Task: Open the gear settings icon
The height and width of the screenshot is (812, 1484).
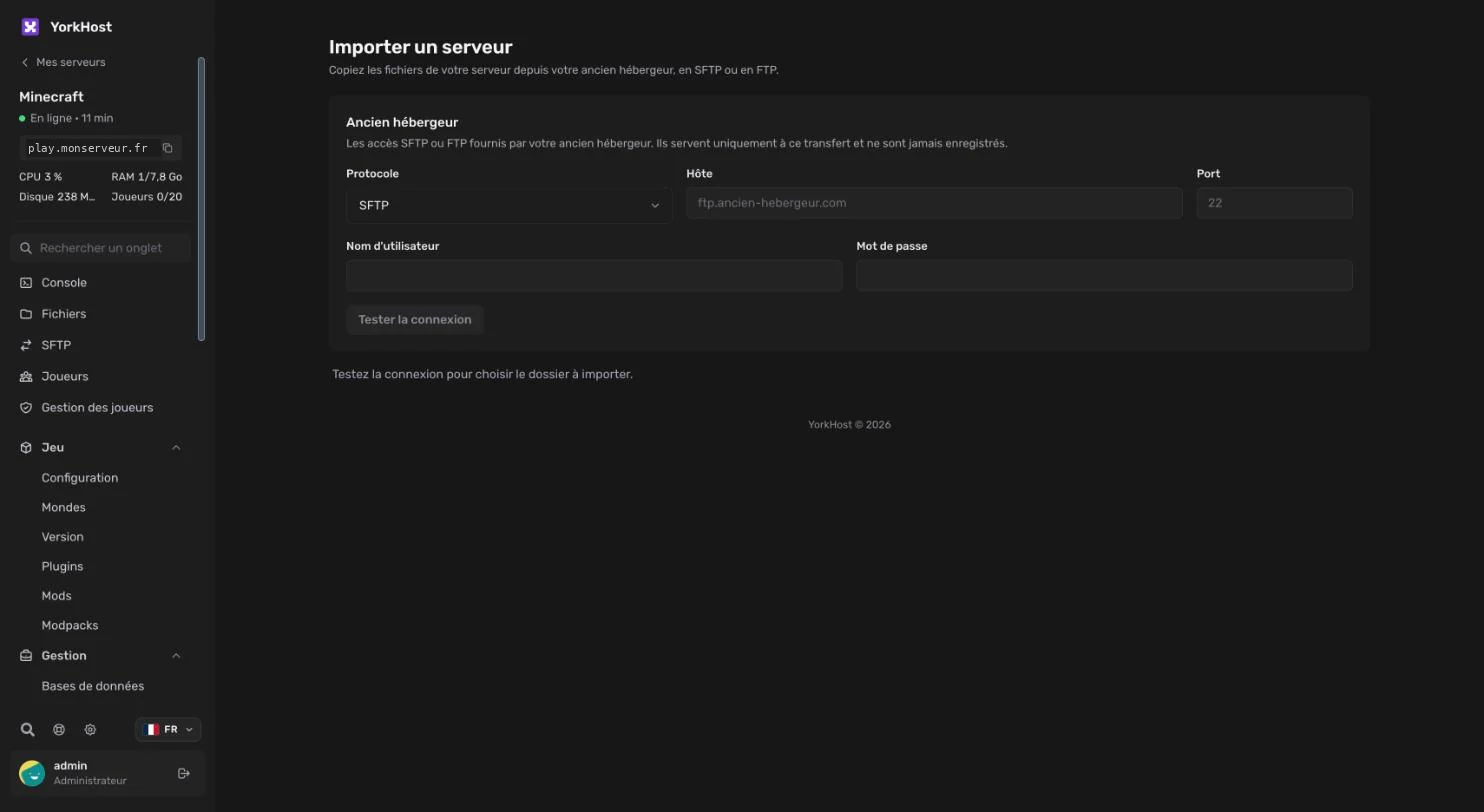Action: [90, 730]
